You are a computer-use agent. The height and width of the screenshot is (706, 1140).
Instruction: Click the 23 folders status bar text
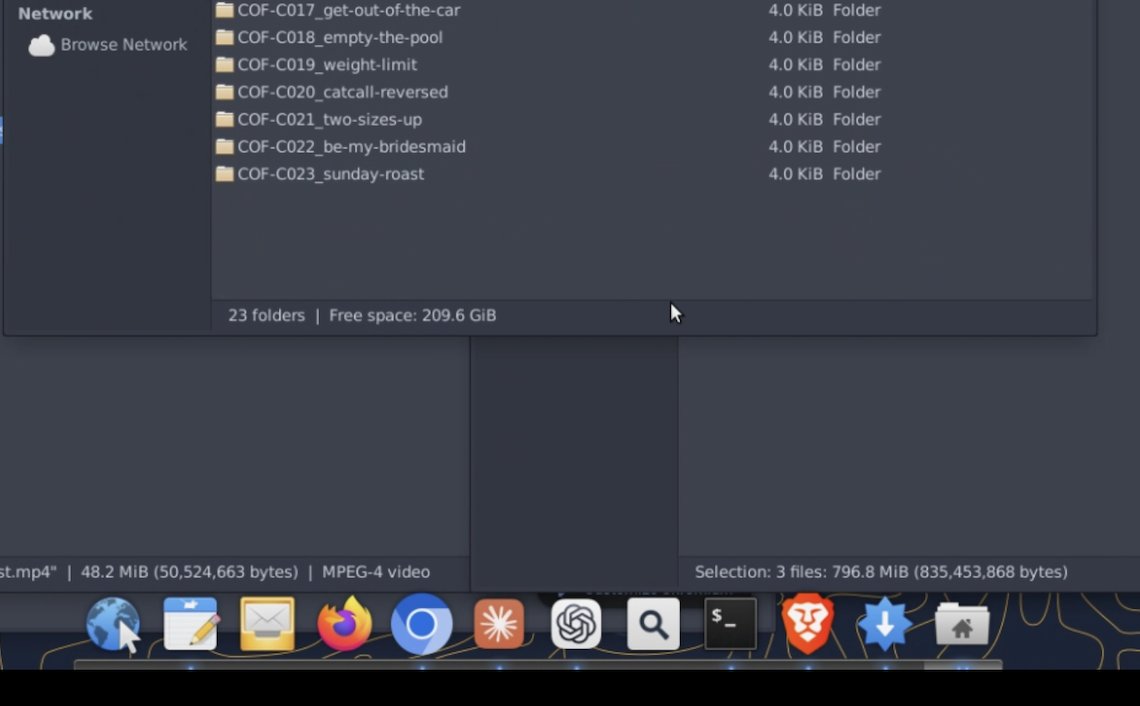(x=266, y=316)
